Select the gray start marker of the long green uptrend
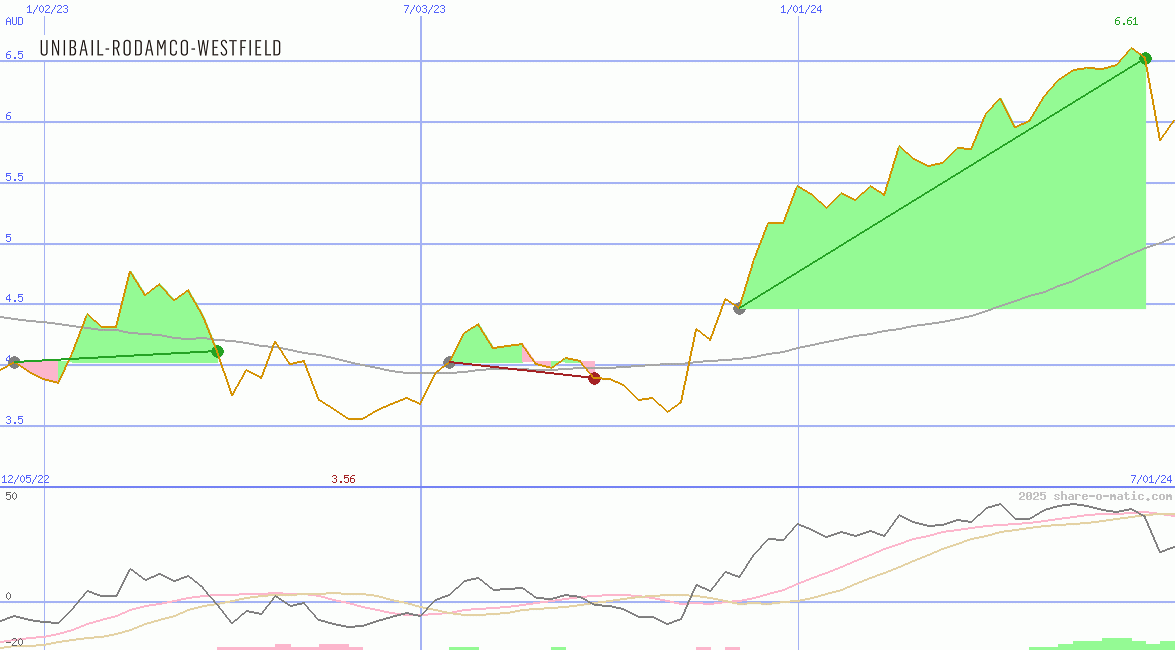Viewport: 1175px width, 650px height. pyautogui.click(x=739, y=308)
